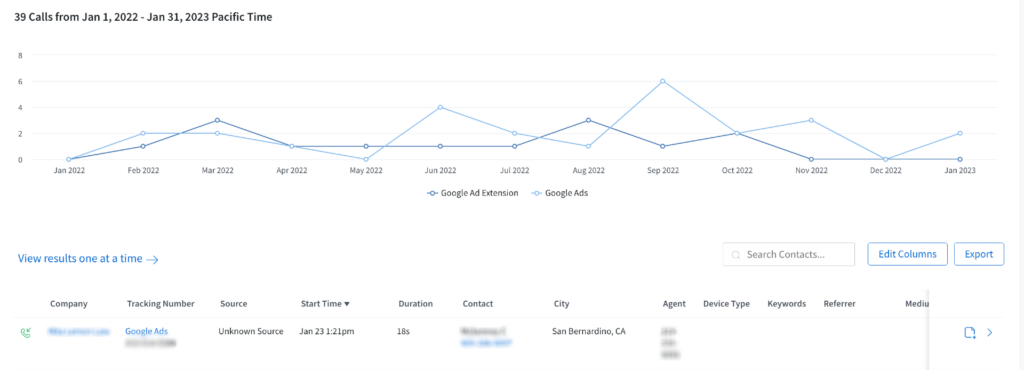Image resolution: width=1024 pixels, height=370 pixels.
Task: Click Aug 2022 Google Ad Extension data point
Action: pyautogui.click(x=588, y=120)
